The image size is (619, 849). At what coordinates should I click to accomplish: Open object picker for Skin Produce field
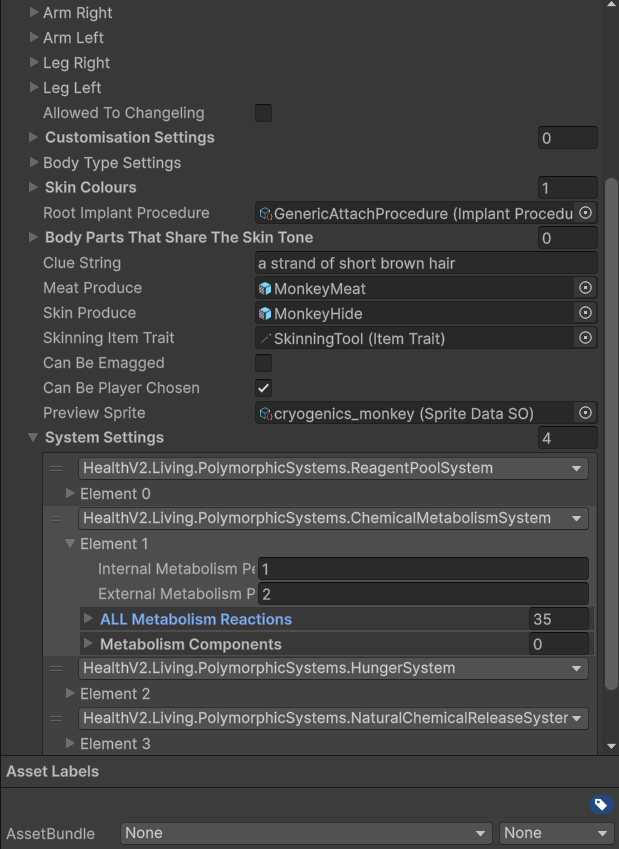585,313
